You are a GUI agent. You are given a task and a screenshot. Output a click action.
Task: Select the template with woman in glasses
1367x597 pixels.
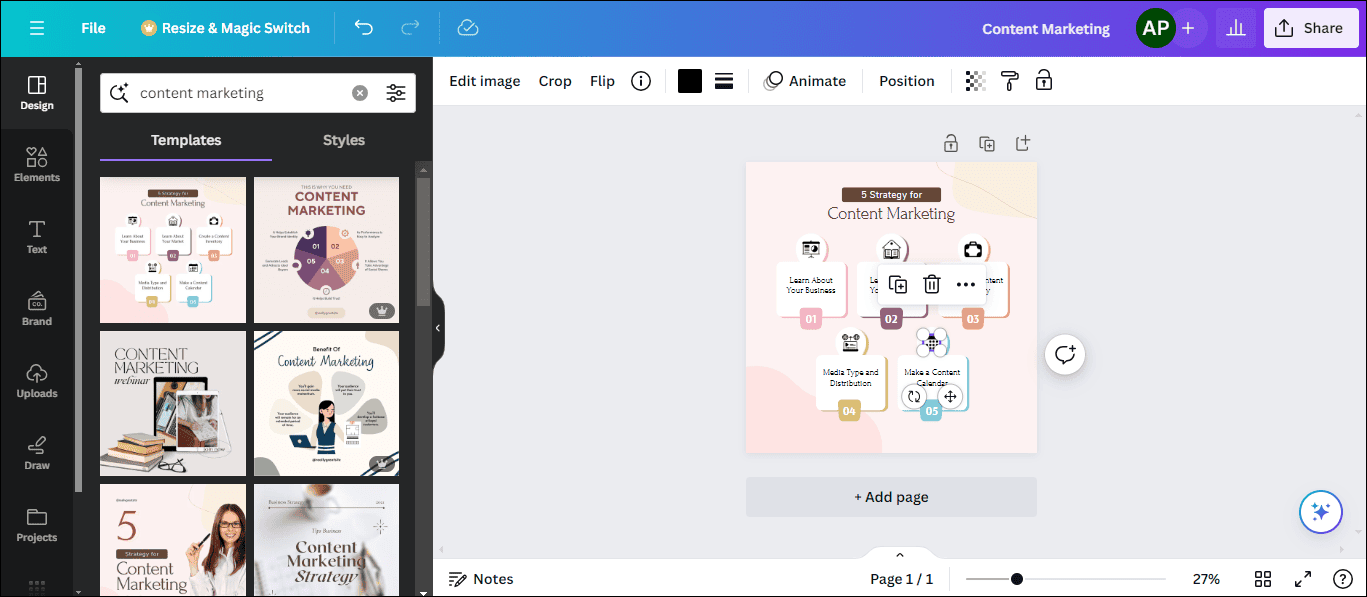pos(173,540)
